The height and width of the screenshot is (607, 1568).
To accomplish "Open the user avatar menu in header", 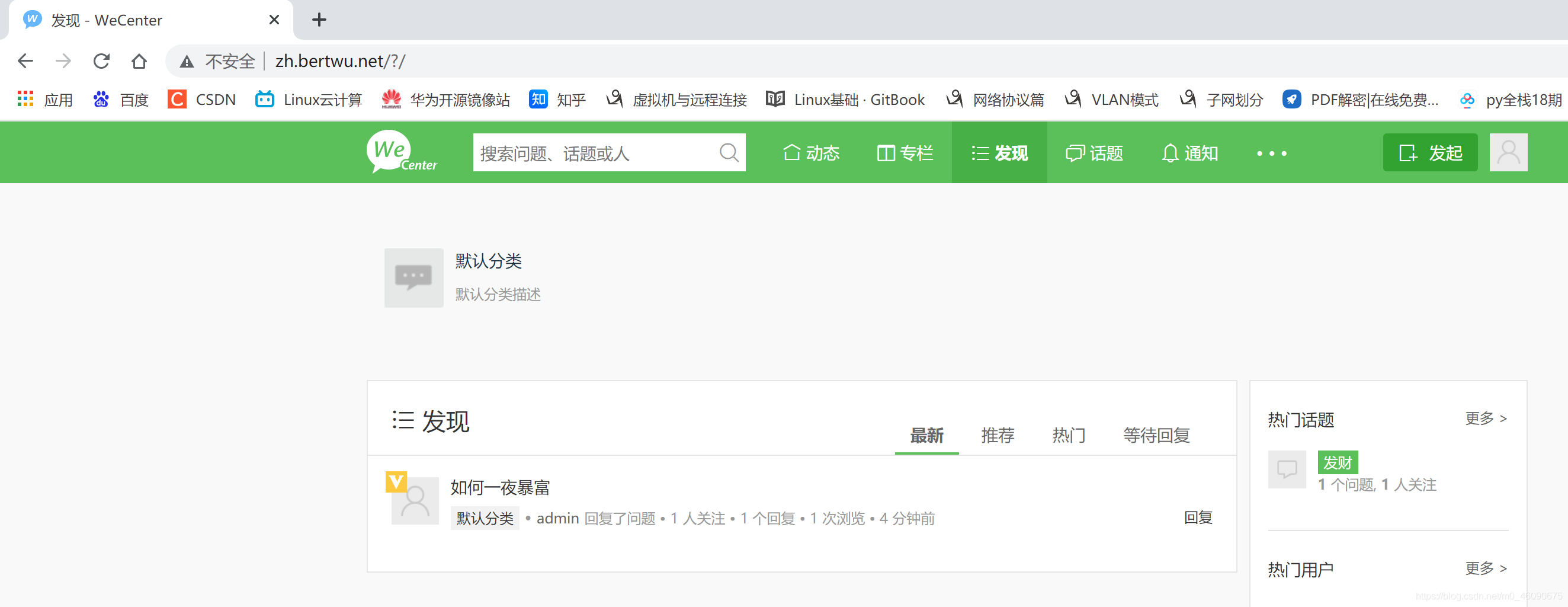I will click(1508, 152).
